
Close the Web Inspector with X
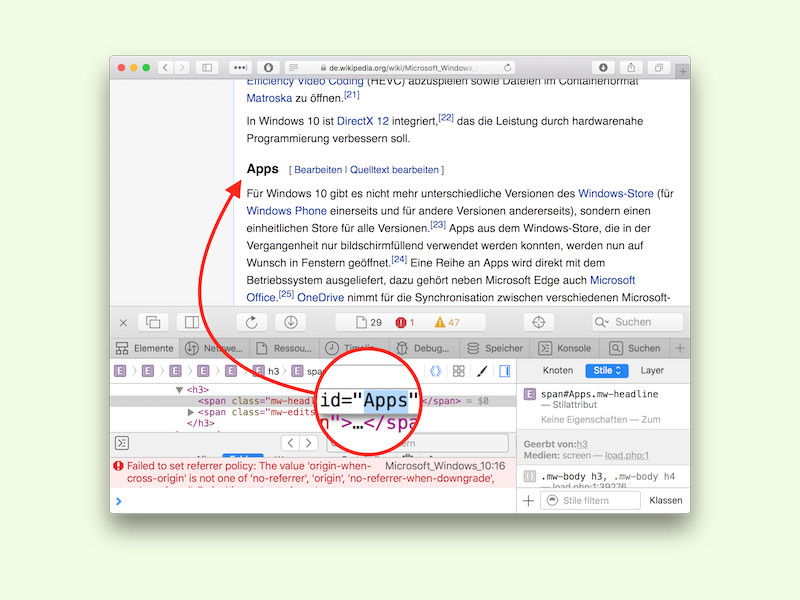(x=123, y=322)
